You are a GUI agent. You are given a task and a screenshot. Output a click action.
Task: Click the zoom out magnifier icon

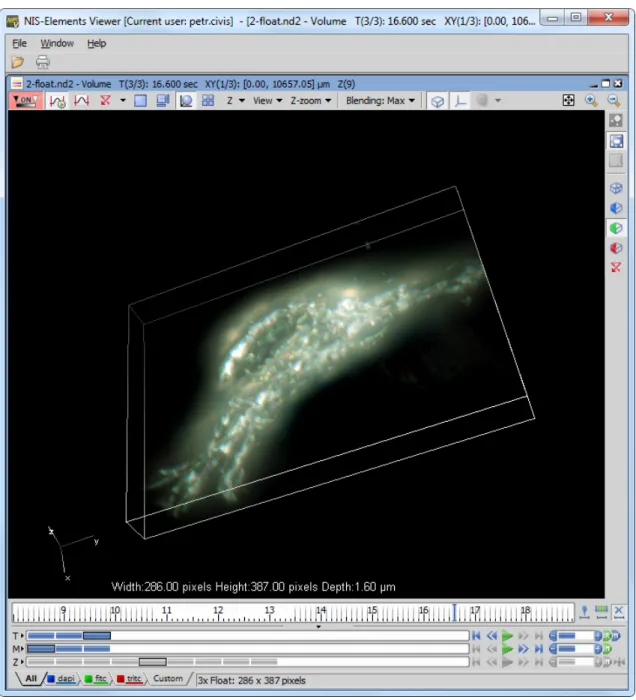click(614, 100)
